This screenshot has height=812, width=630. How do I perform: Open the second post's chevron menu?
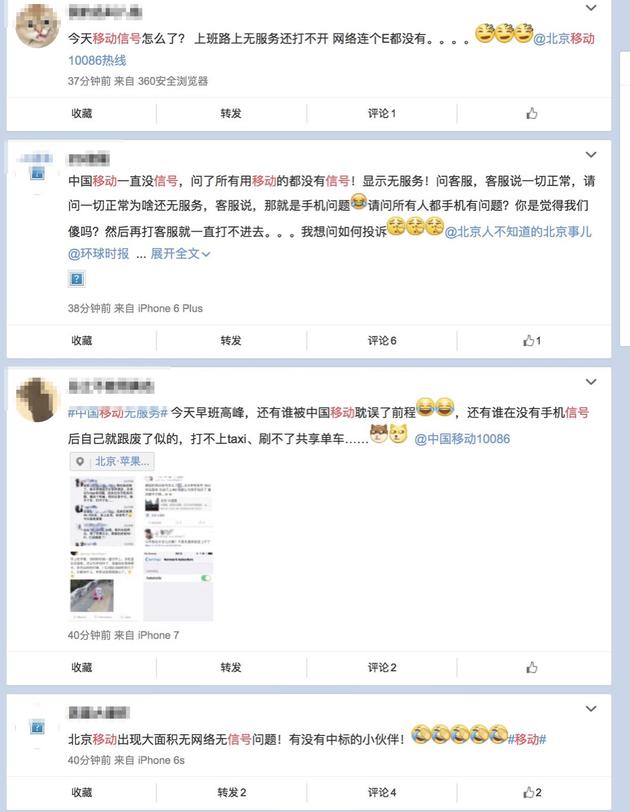pyautogui.click(x=591, y=154)
